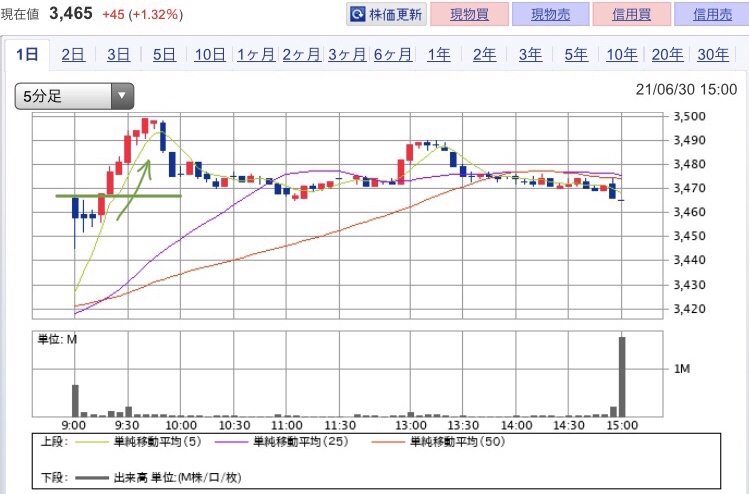This screenshot has width=749, height=494.
Task: Open 現物買 spot buy order
Action: pos(469,14)
